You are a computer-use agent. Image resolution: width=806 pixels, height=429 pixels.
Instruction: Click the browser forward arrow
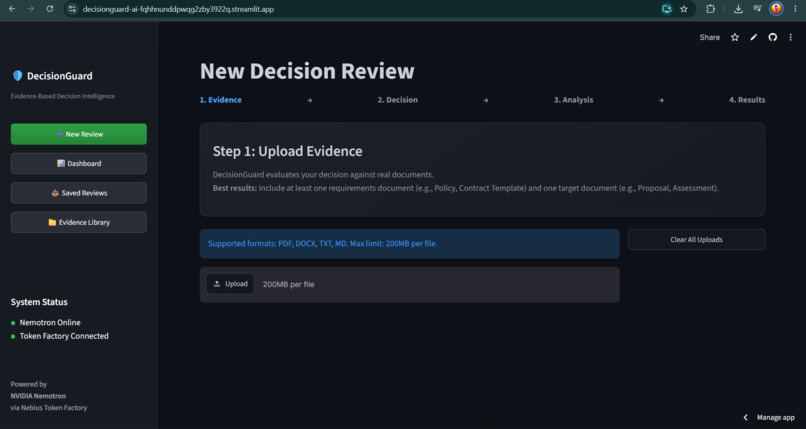[x=31, y=9]
